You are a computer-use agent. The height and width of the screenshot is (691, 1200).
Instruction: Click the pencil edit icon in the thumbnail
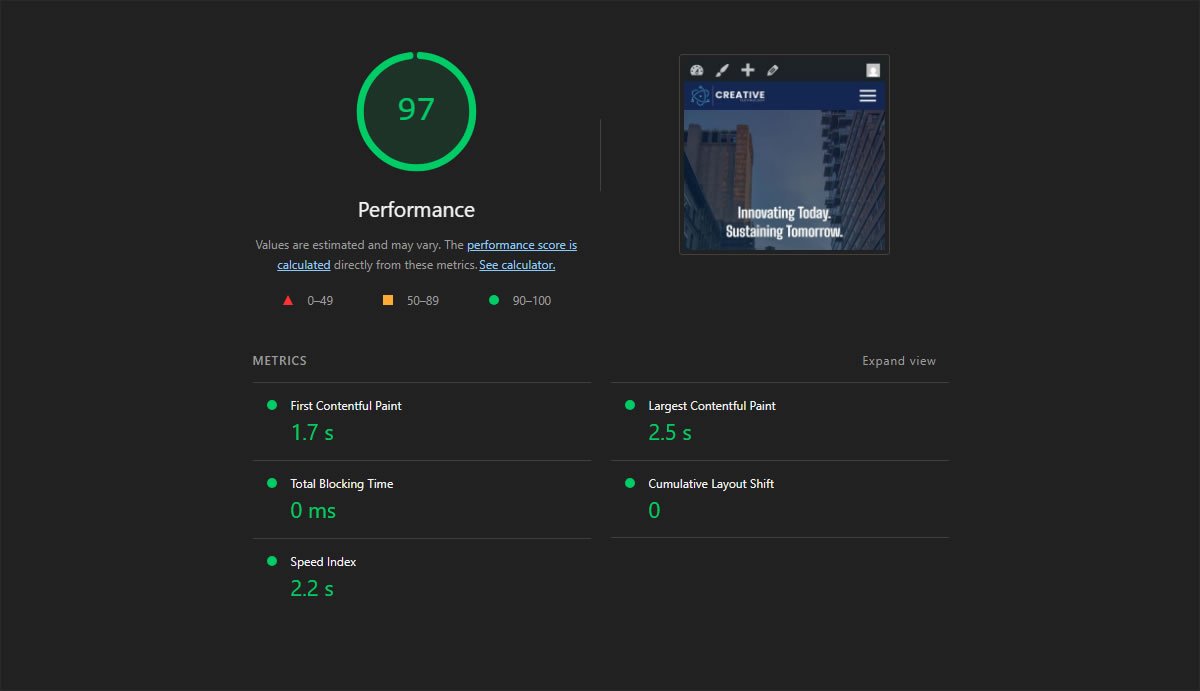[772, 70]
